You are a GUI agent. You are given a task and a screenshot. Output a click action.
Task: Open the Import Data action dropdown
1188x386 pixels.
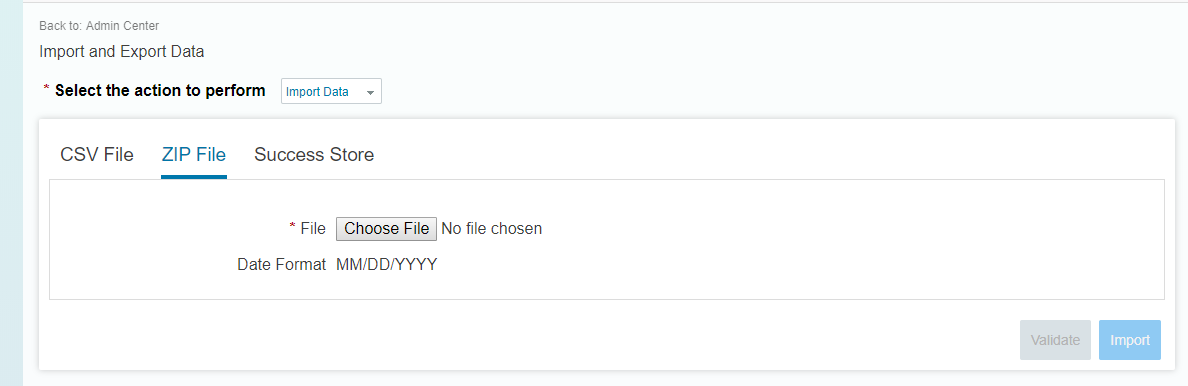click(x=331, y=92)
